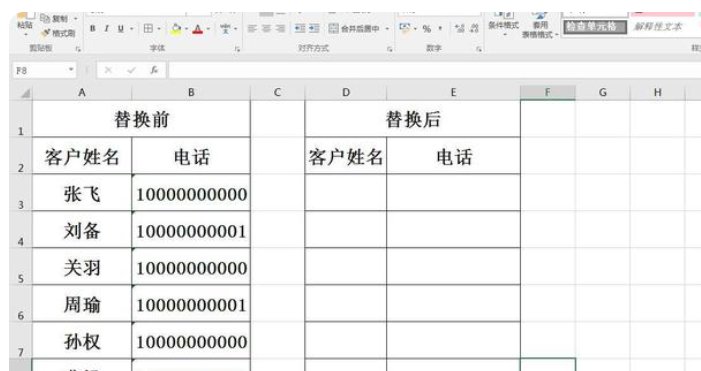Expand the accounting format dropdown arrow
701x371 pixels.
pos(415,29)
